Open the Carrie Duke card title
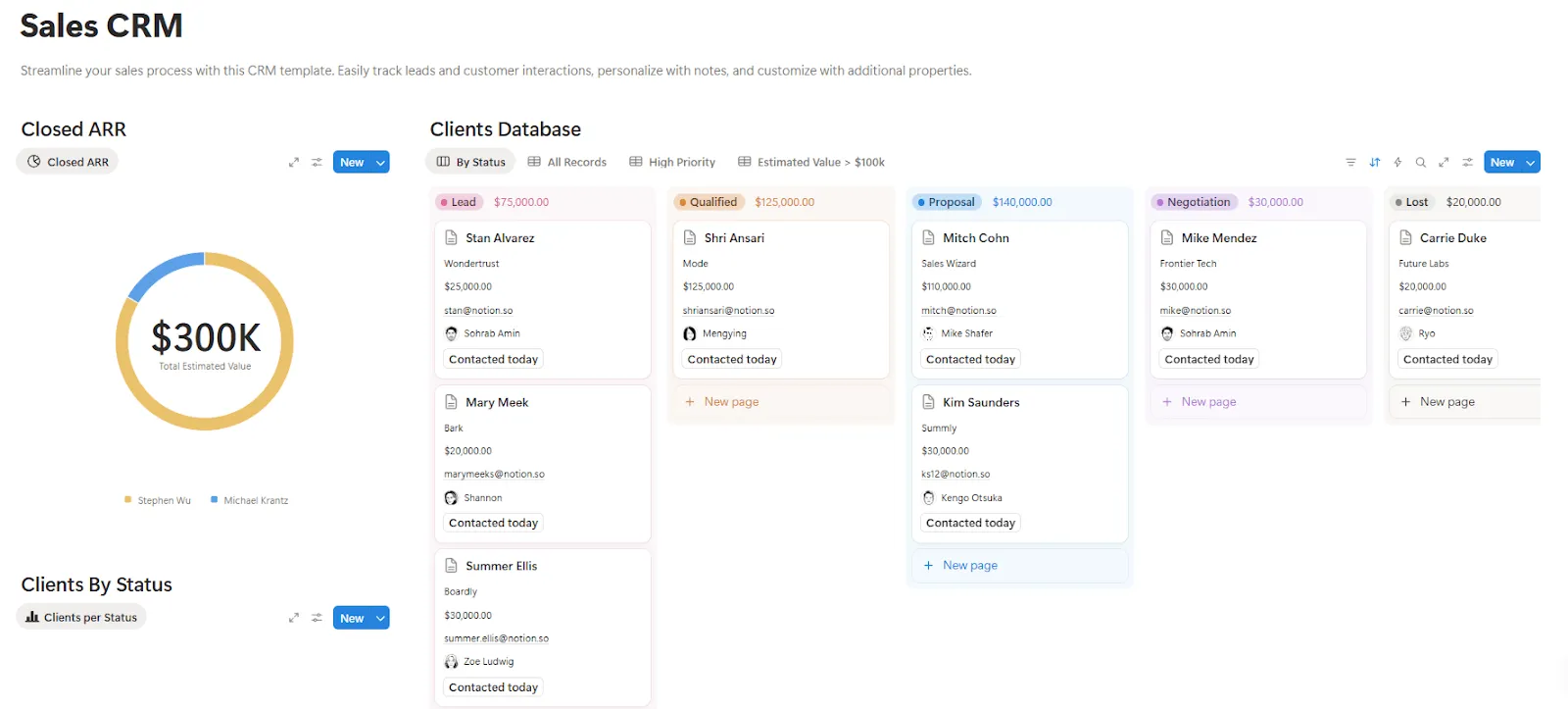 point(1453,238)
